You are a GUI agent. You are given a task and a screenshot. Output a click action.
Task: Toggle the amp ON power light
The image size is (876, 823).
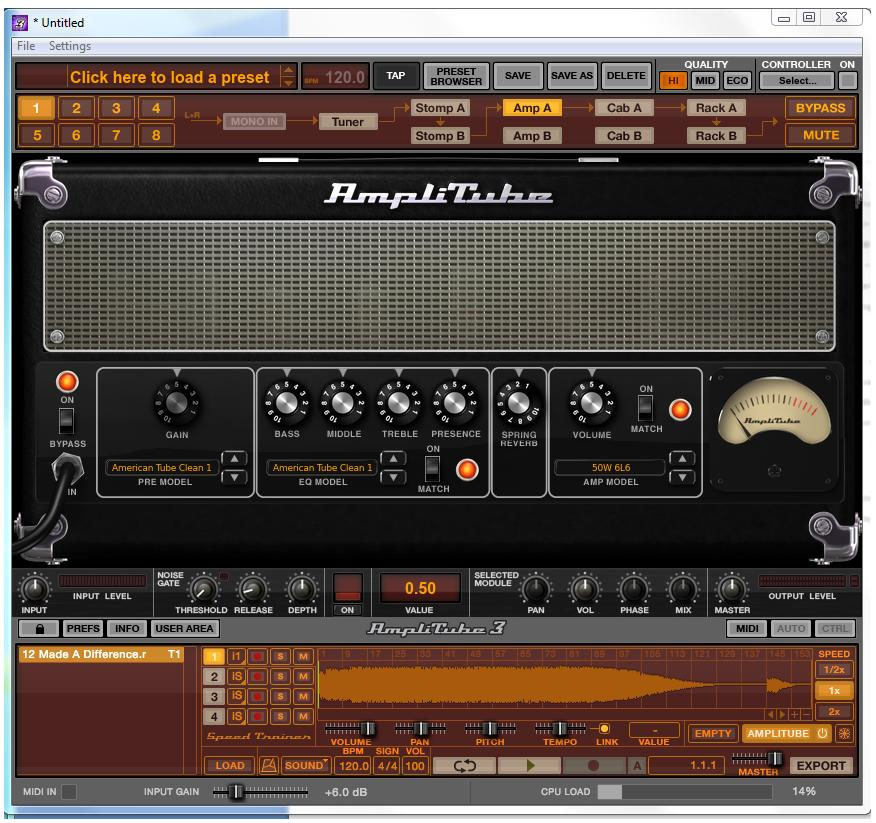[x=67, y=382]
